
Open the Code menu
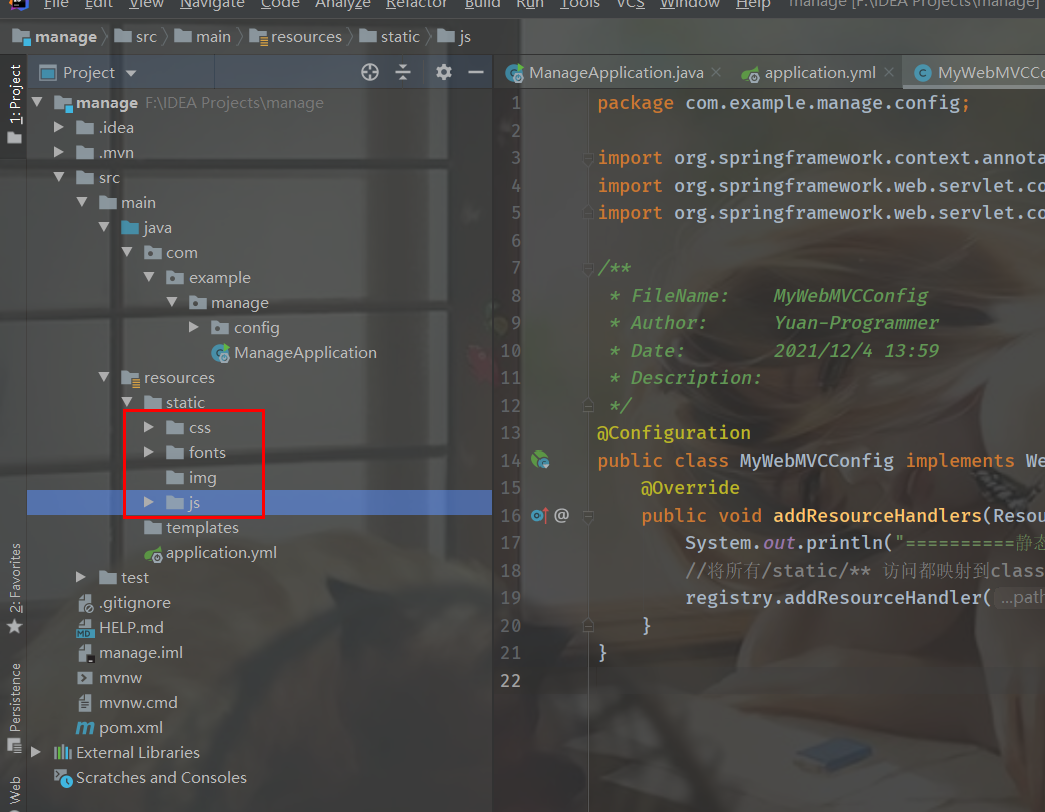tap(280, 4)
